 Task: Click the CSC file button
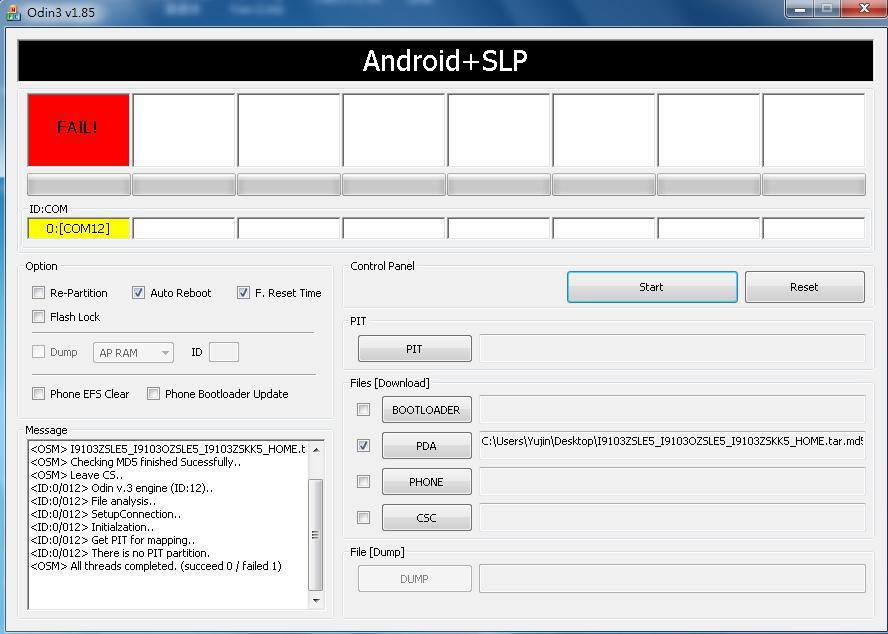pyautogui.click(x=426, y=517)
